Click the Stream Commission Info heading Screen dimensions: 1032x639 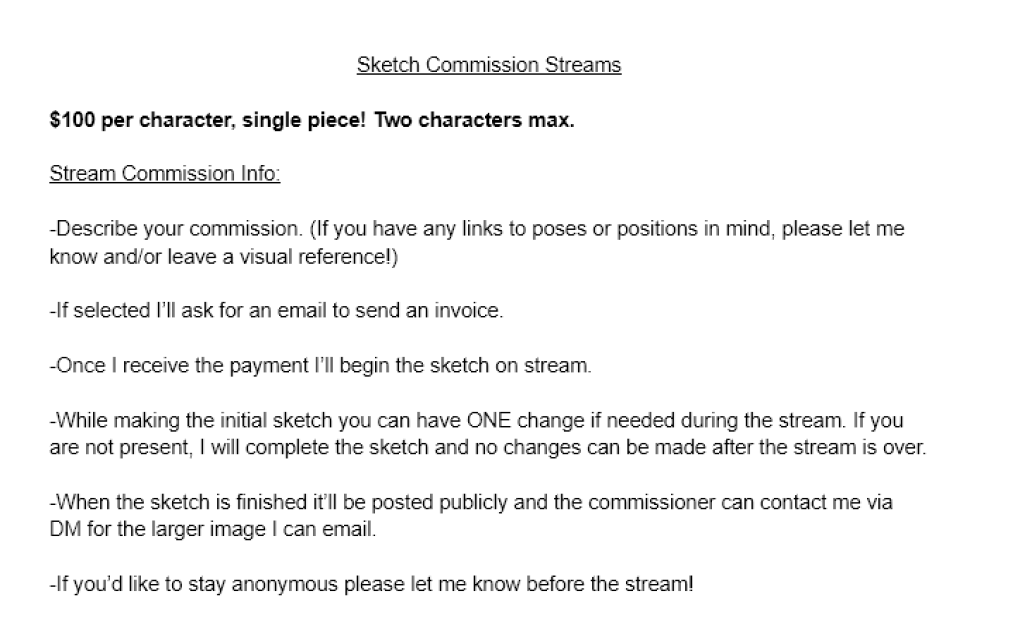click(x=165, y=174)
